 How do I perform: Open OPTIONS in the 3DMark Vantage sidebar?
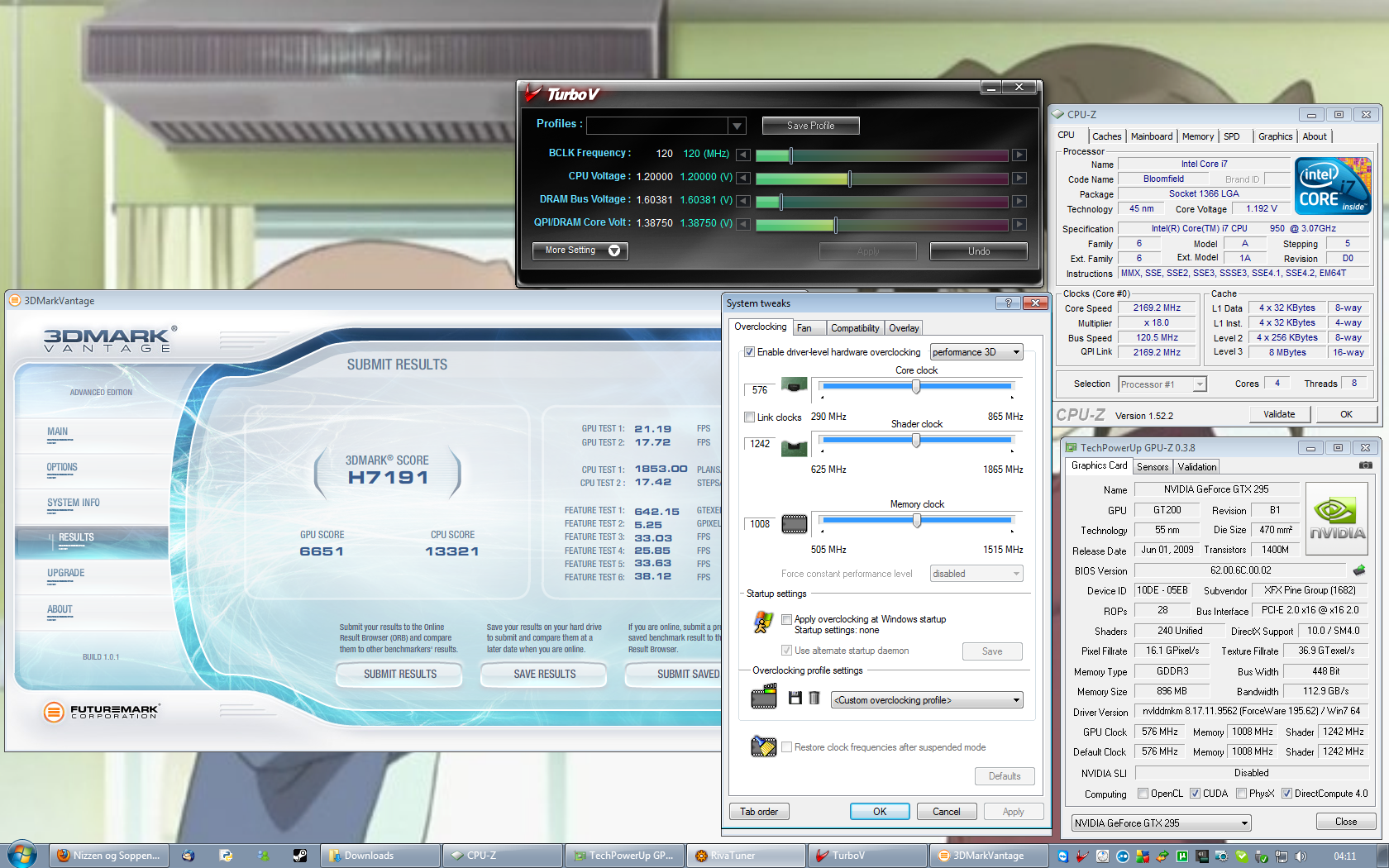point(62,468)
